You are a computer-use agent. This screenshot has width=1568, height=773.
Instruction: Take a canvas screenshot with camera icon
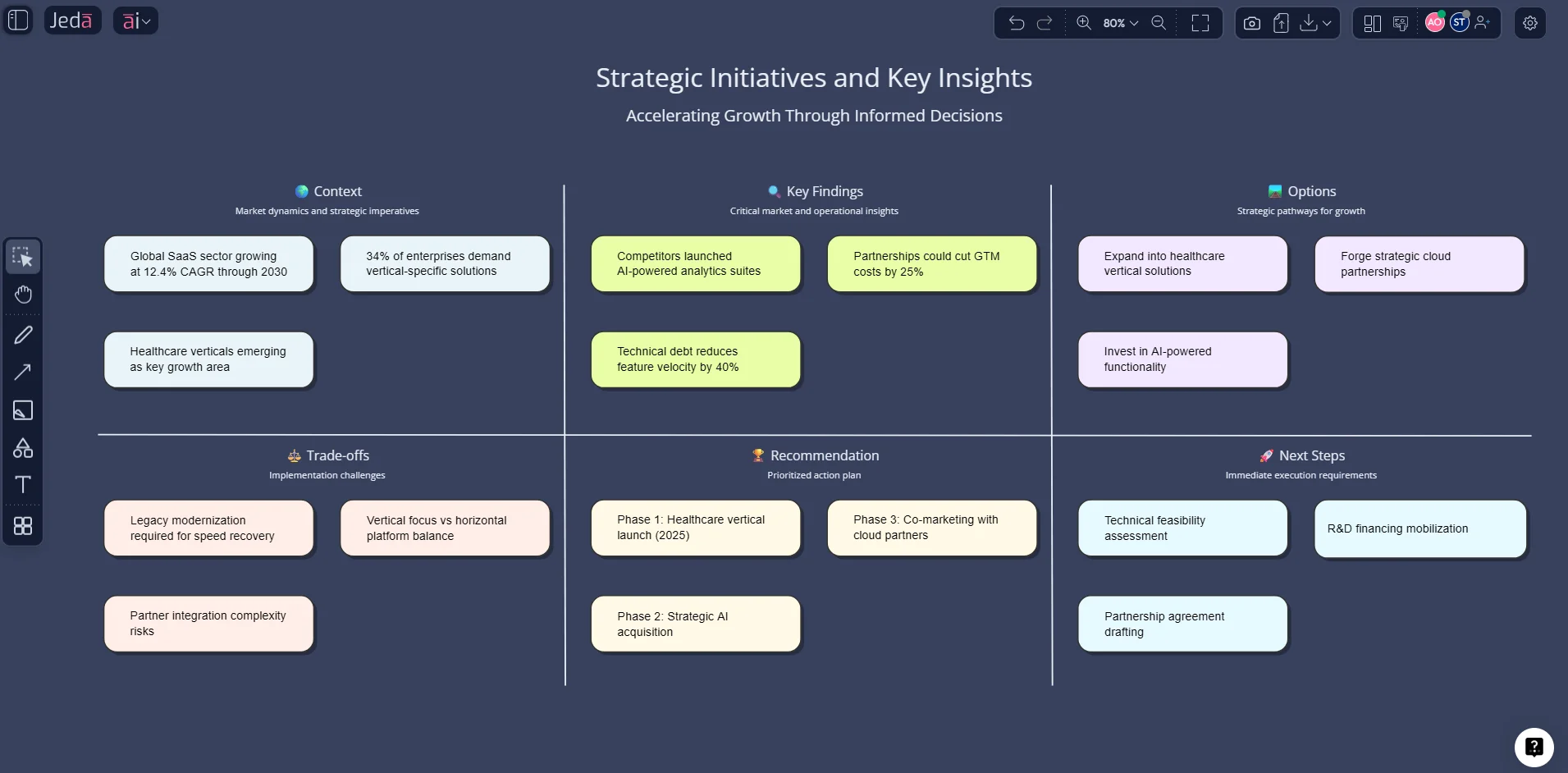(1251, 23)
